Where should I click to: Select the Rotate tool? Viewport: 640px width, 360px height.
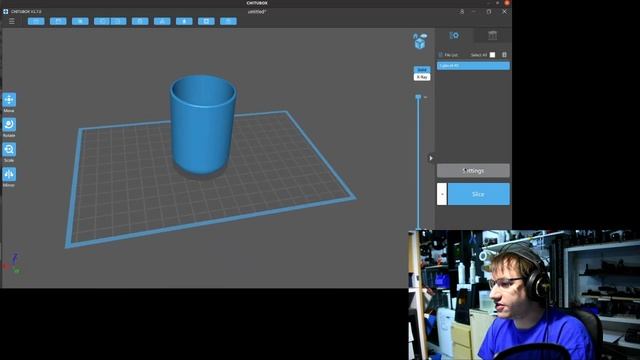click(x=9, y=125)
